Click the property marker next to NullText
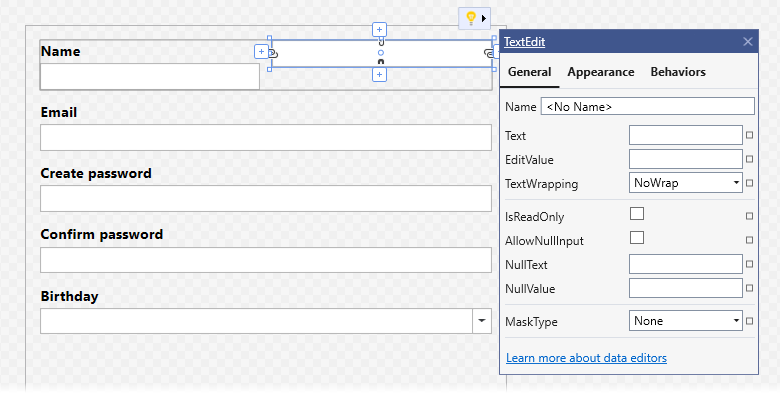The image size is (780, 400). (749, 264)
